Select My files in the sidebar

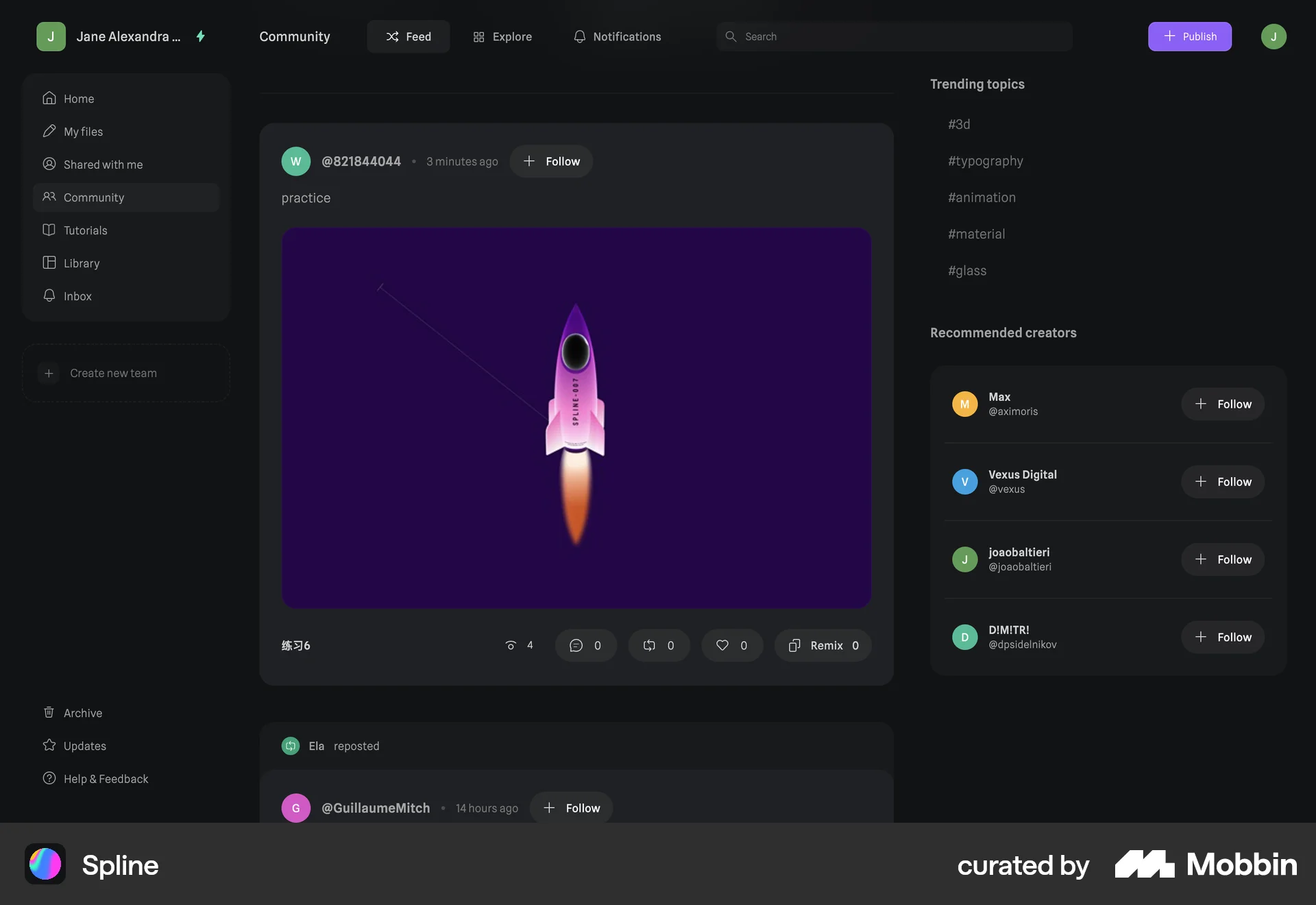click(83, 131)
